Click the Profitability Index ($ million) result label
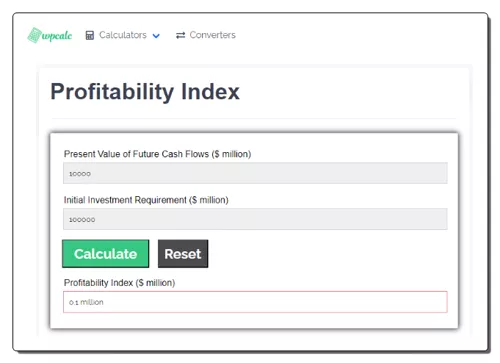This screenshot has width=500, height=363. click(x=119, y=283)
